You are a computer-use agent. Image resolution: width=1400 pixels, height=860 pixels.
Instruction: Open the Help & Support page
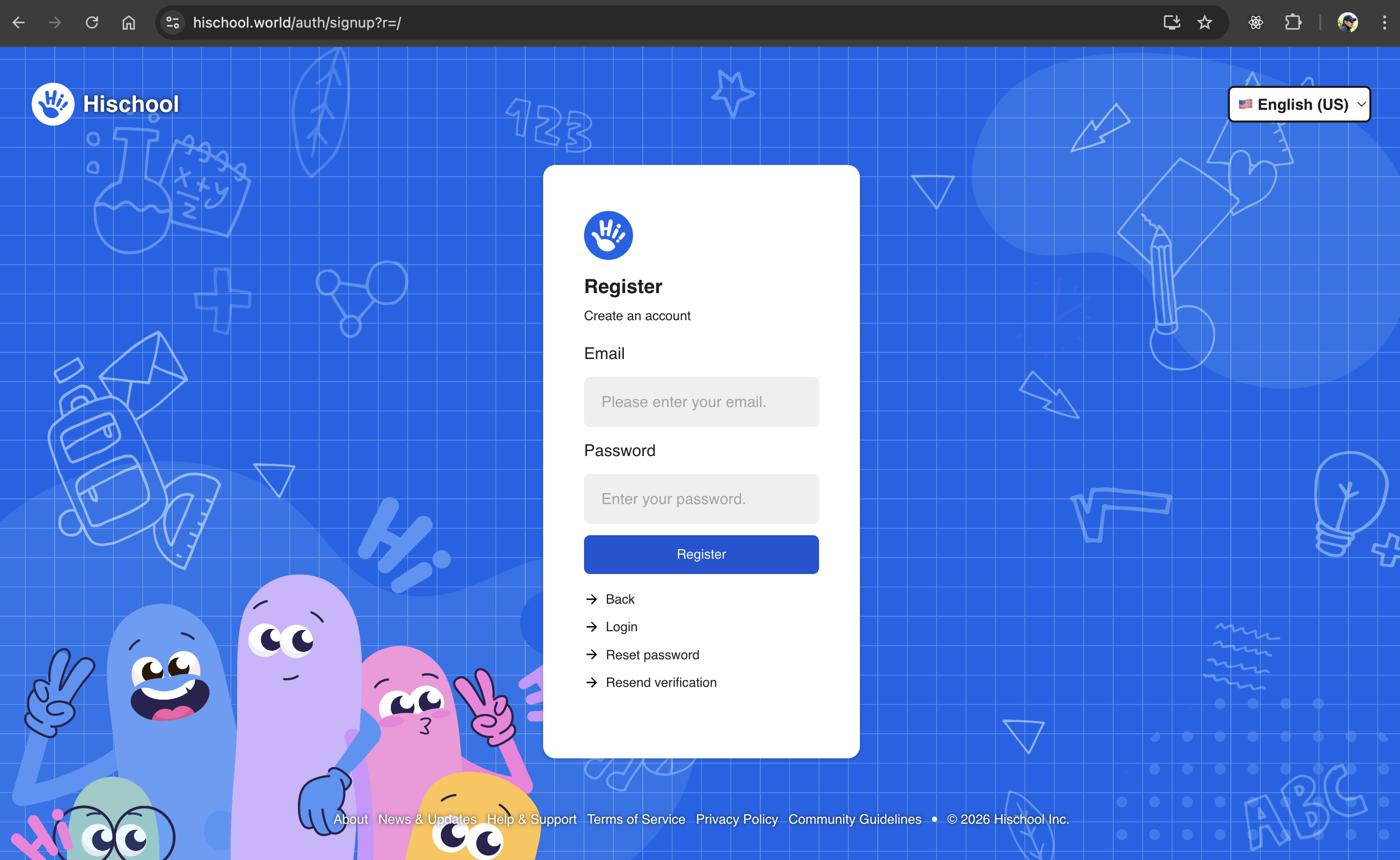(531, 819)
